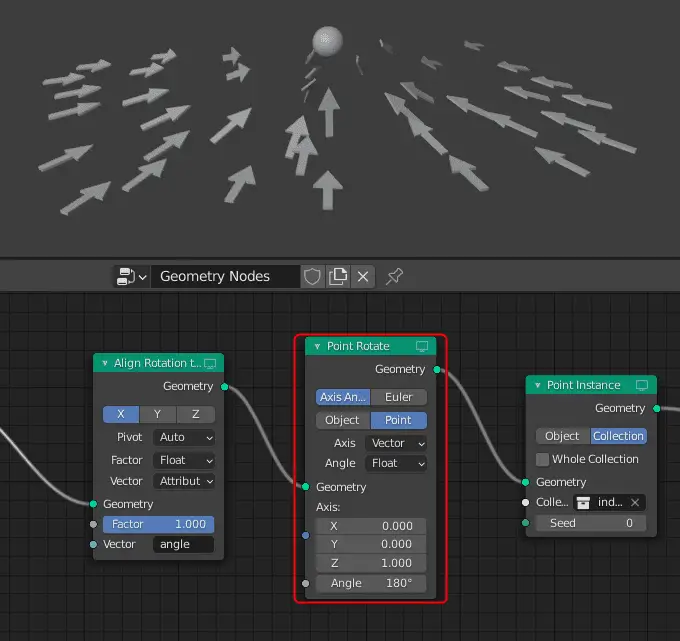Open the Axis Vector type dropdown

[396, 443]
